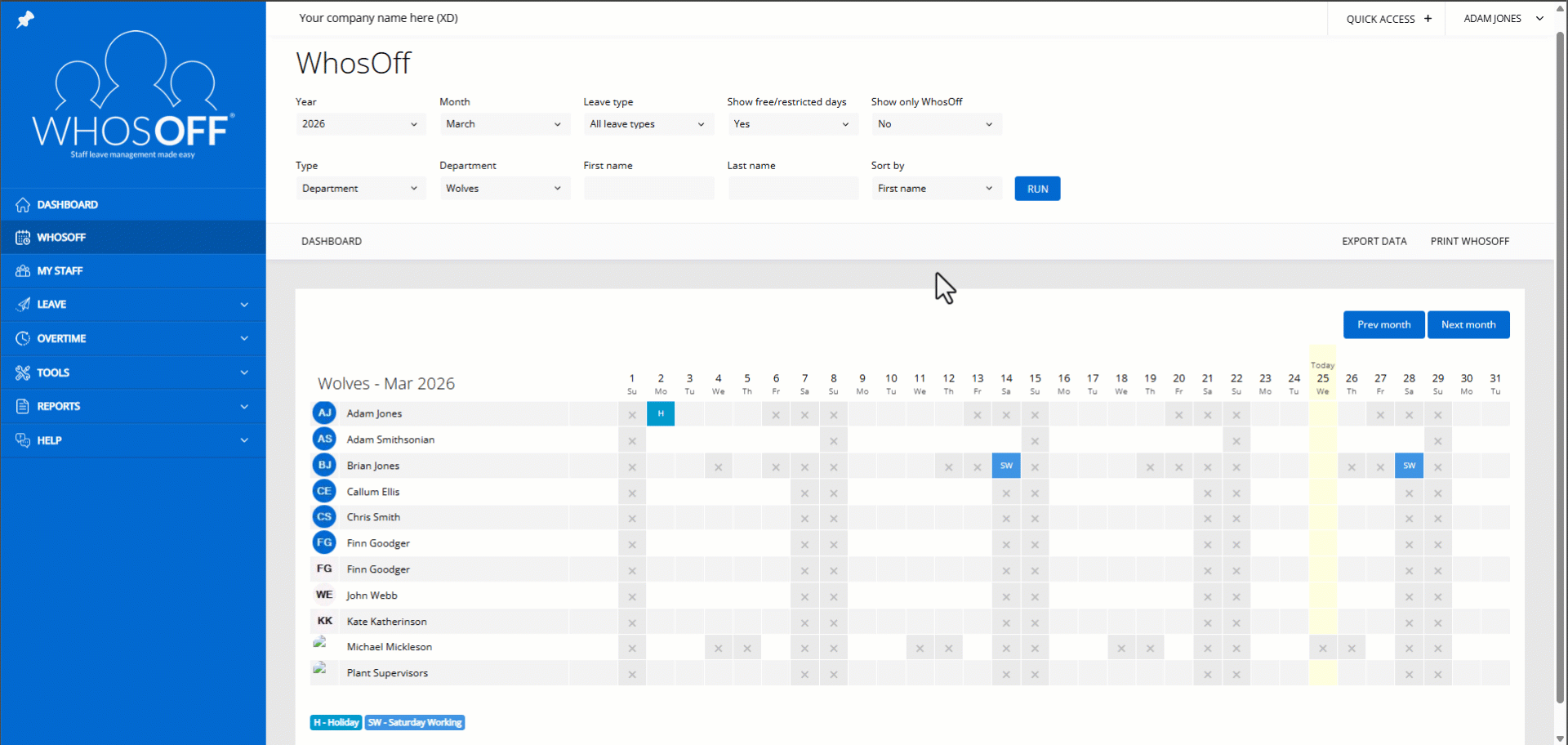Expand the Tools menu chevron
The height and width of the screenshot is (745, 1568).
244,372
